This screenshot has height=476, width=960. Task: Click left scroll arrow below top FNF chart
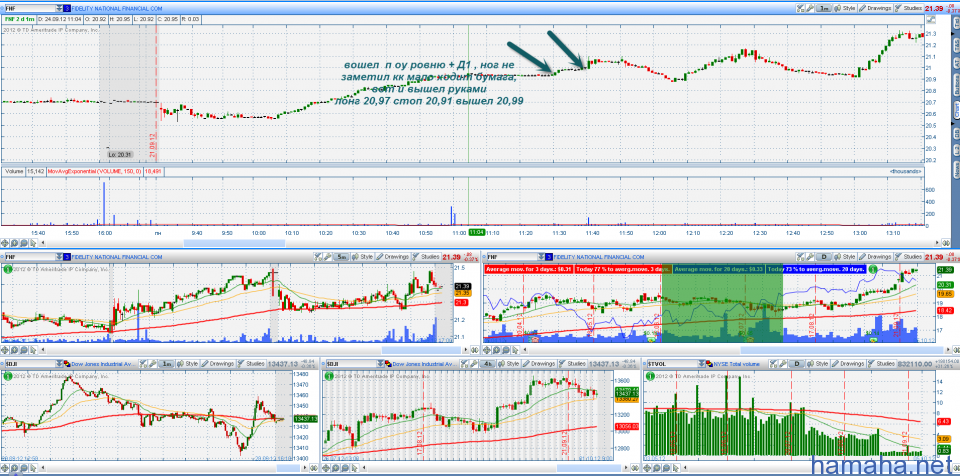point(42,243)
